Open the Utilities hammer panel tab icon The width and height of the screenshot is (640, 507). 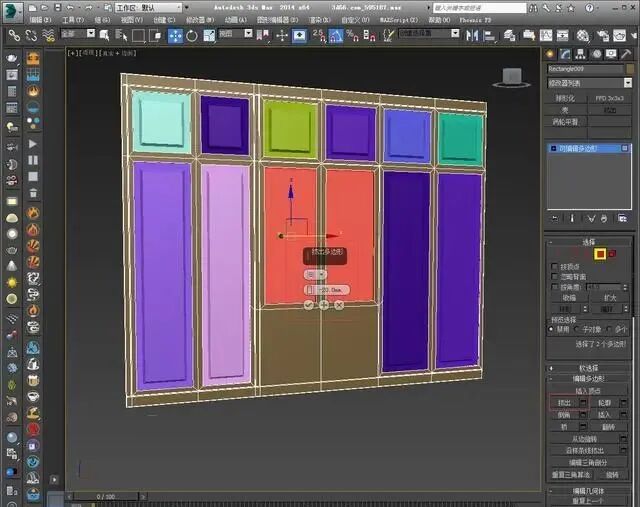(x=626, y=53)
